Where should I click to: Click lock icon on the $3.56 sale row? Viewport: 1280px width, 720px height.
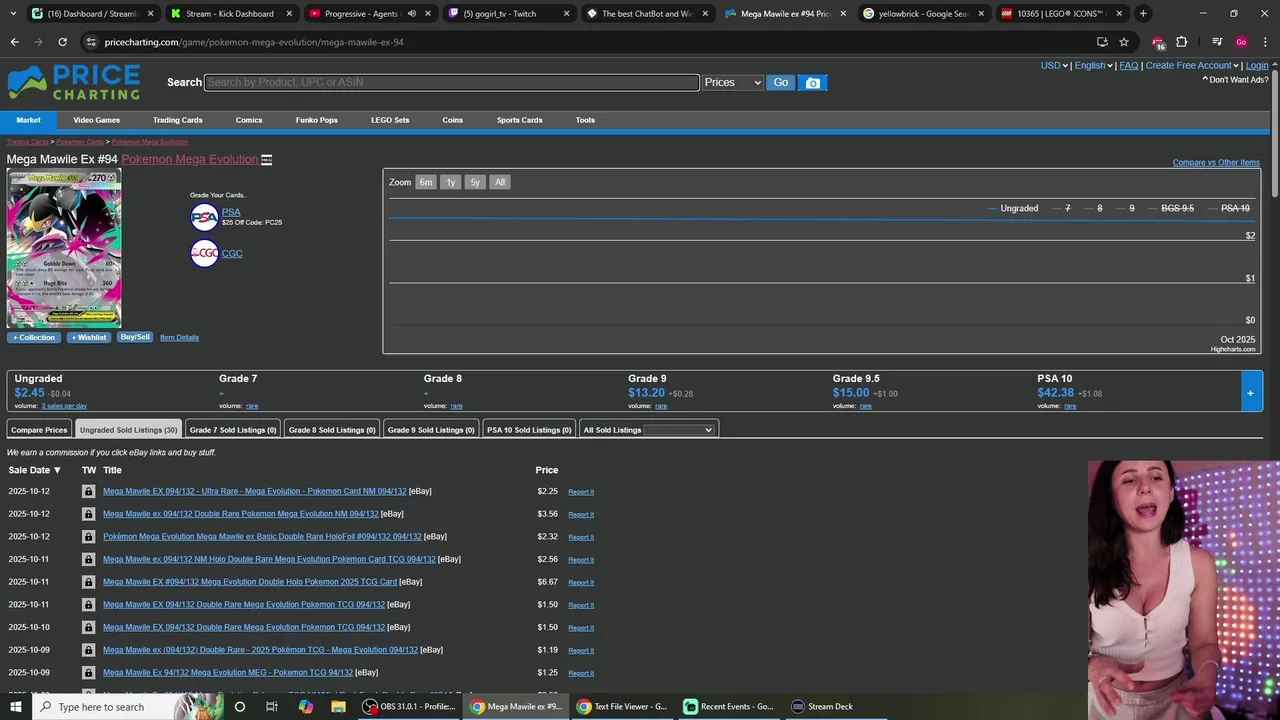88,514
